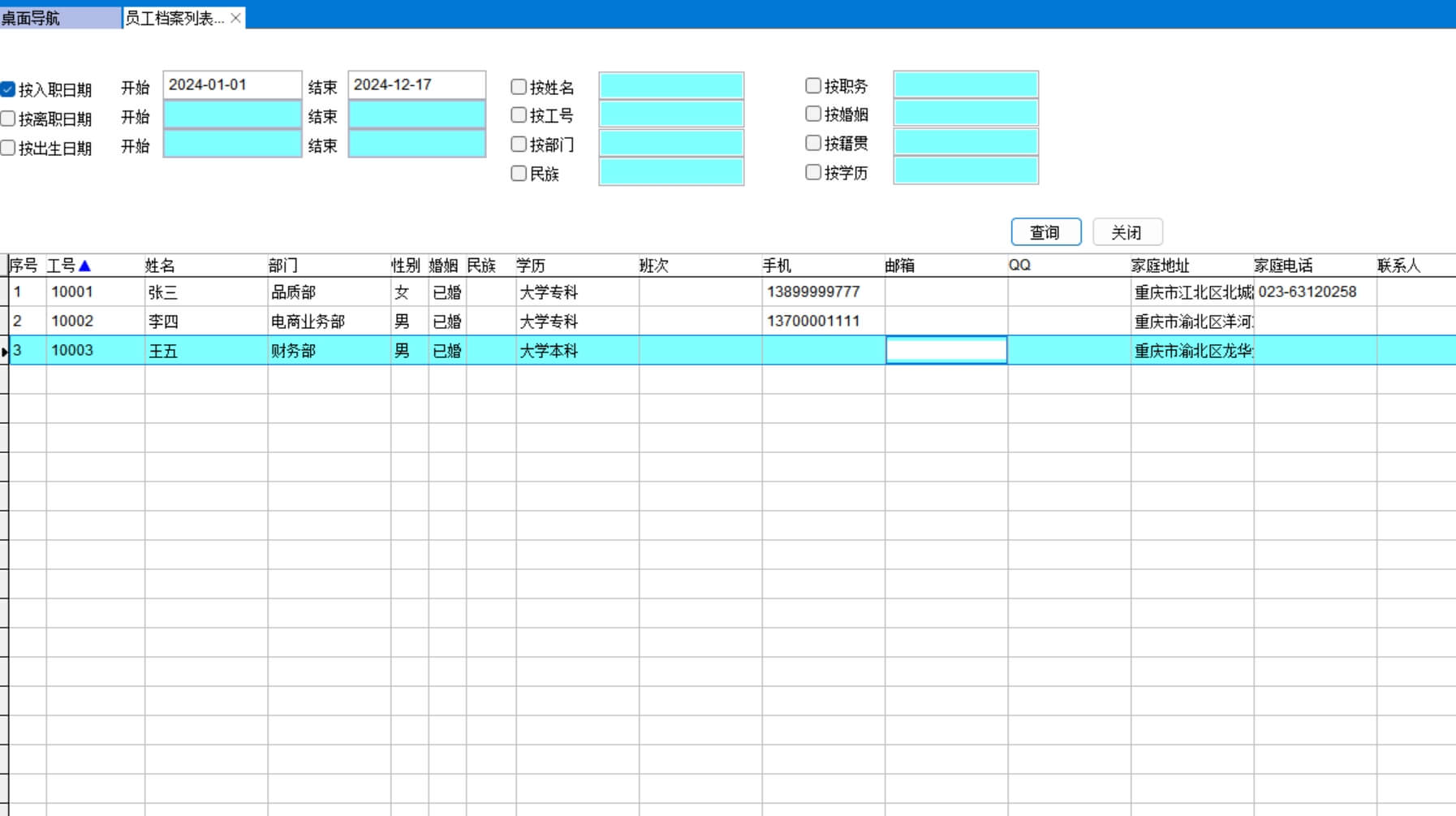Enable the 按学历 filter checkbox
1456x816 pixels.
coord(813,172)
